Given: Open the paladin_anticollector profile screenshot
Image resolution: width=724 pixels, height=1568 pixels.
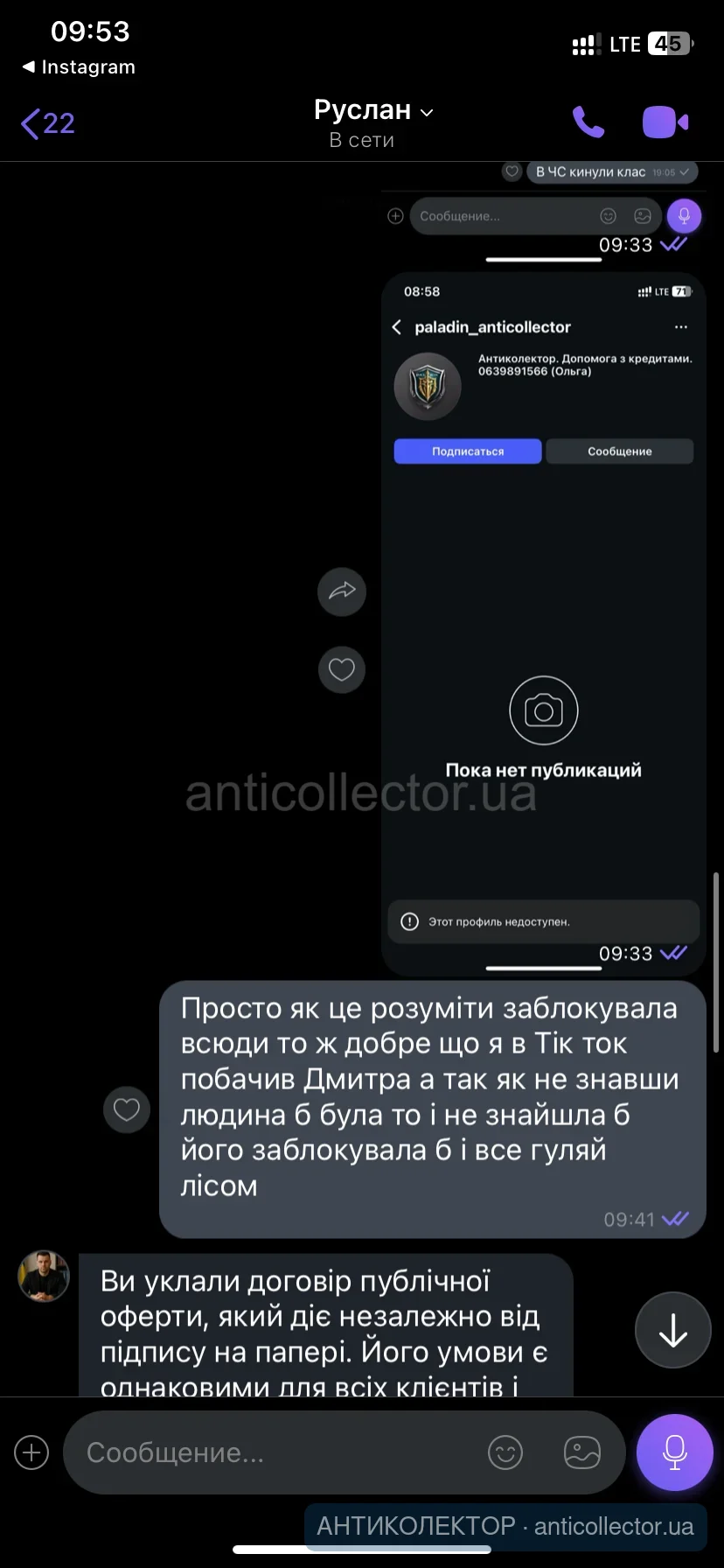Looking at the screenshot, I should point(544,623).
